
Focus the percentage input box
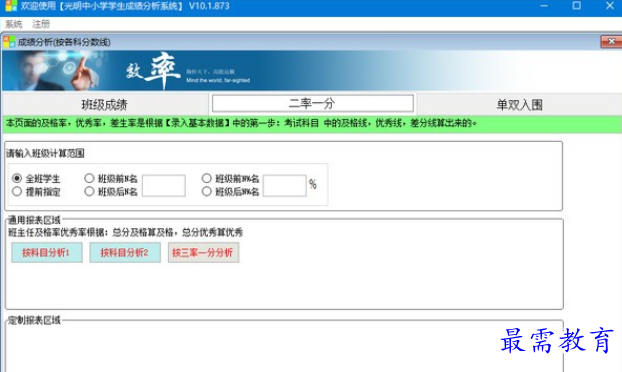pos(285,186)
